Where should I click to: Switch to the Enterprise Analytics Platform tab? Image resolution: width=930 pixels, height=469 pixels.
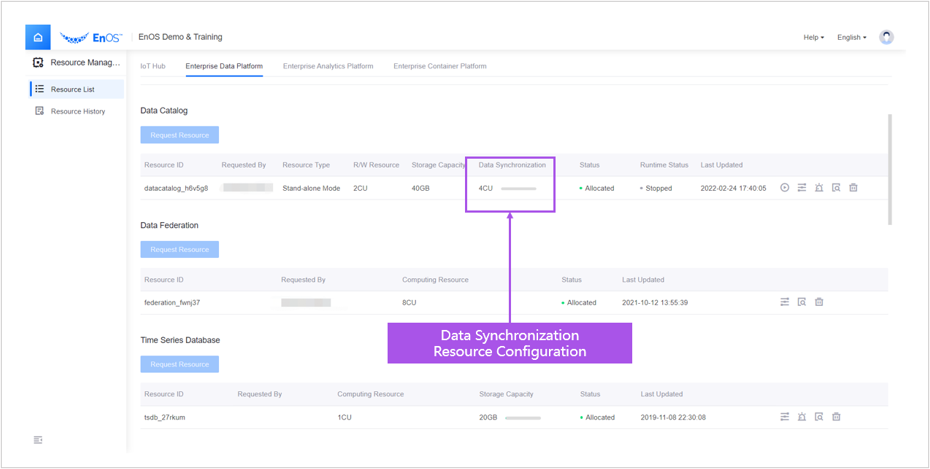tap(328, 67)
